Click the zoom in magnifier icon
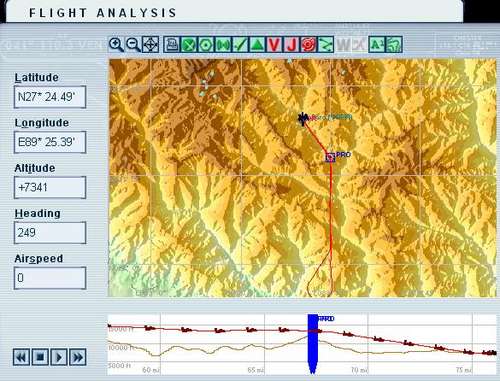Image resolution: width=500 pixels, height=381 pixels. pos(116,44)
